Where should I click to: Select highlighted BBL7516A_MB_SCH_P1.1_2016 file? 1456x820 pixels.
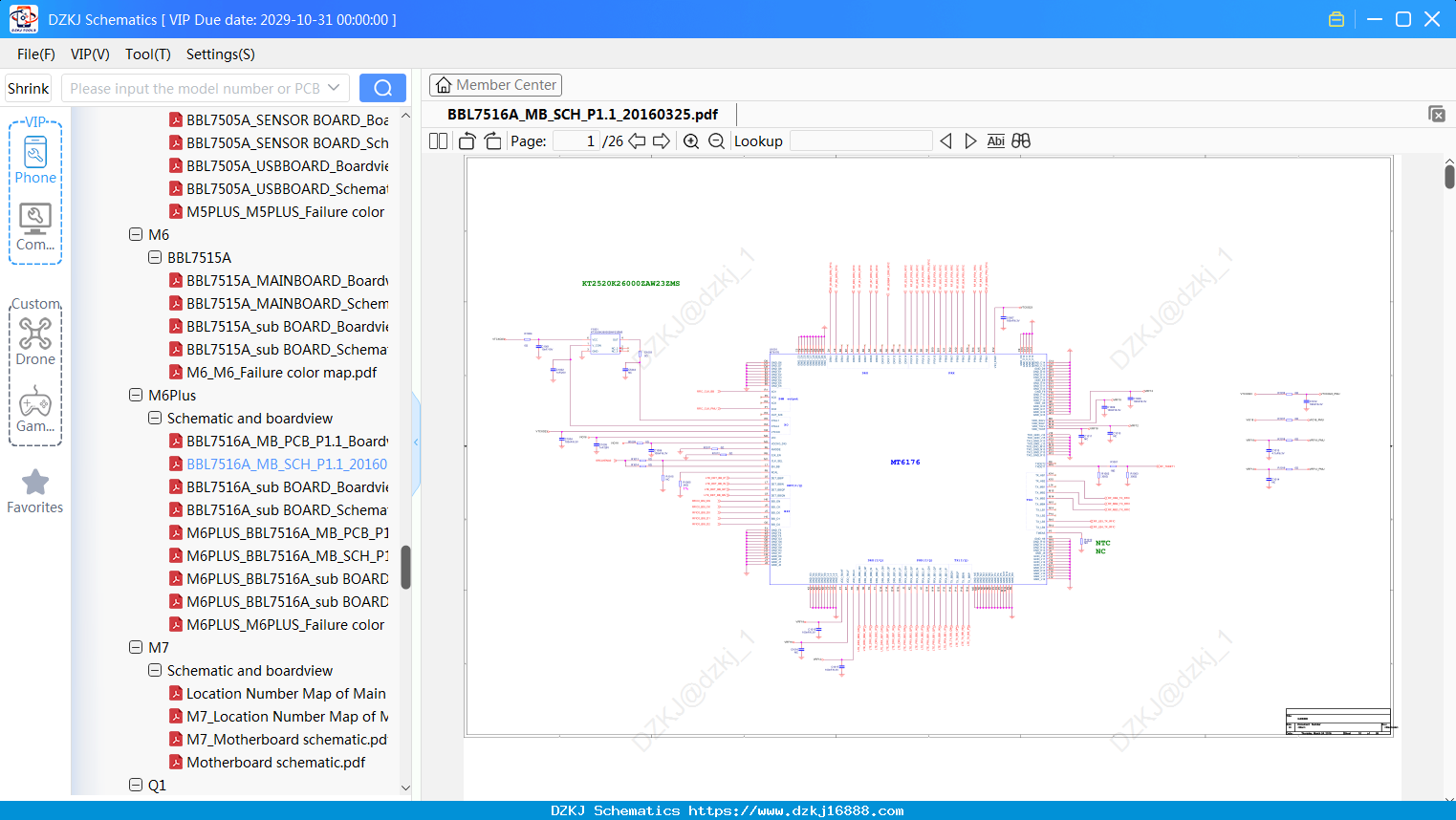(287, 464)
